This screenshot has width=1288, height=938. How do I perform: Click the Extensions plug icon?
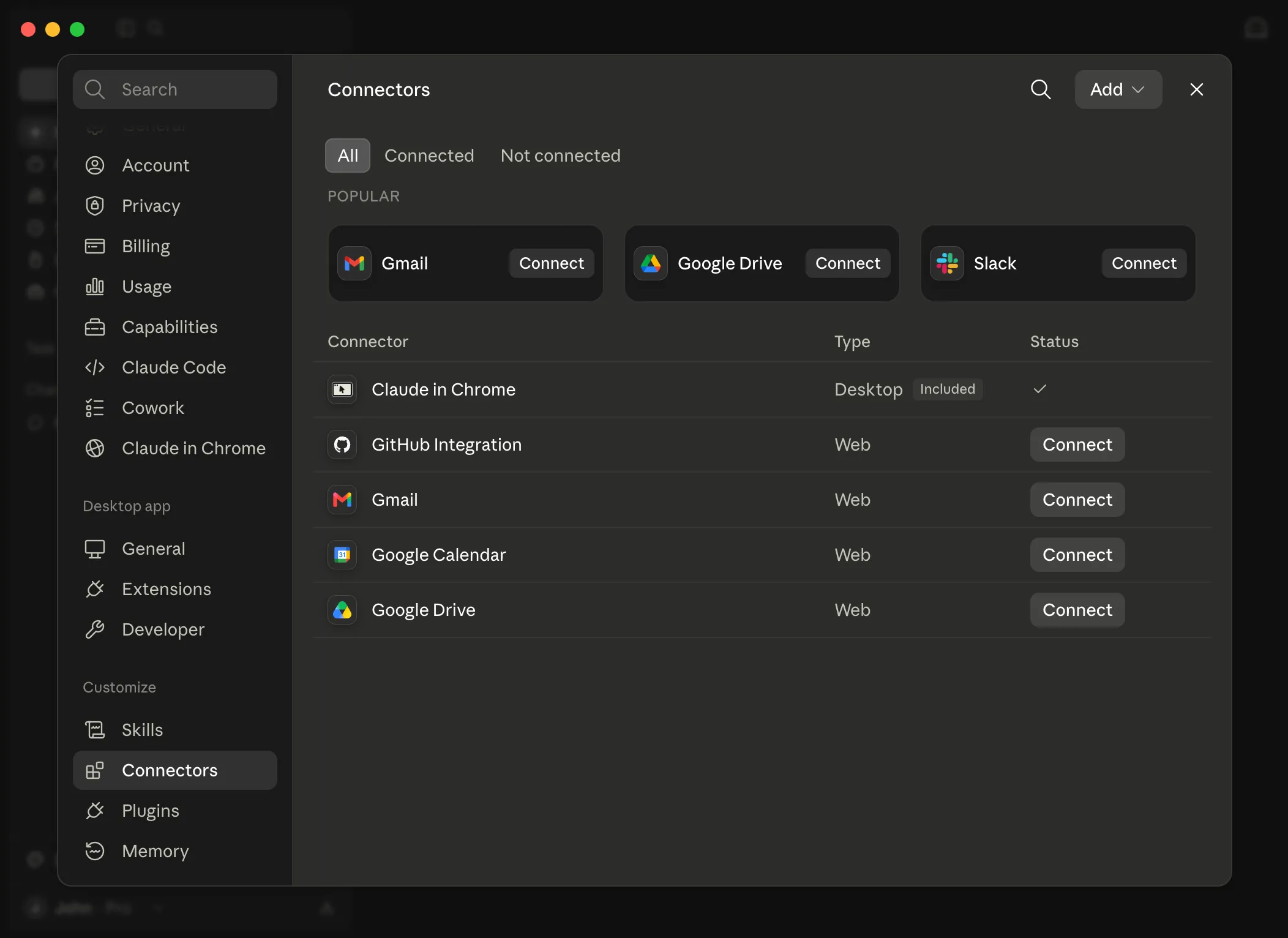95,589
